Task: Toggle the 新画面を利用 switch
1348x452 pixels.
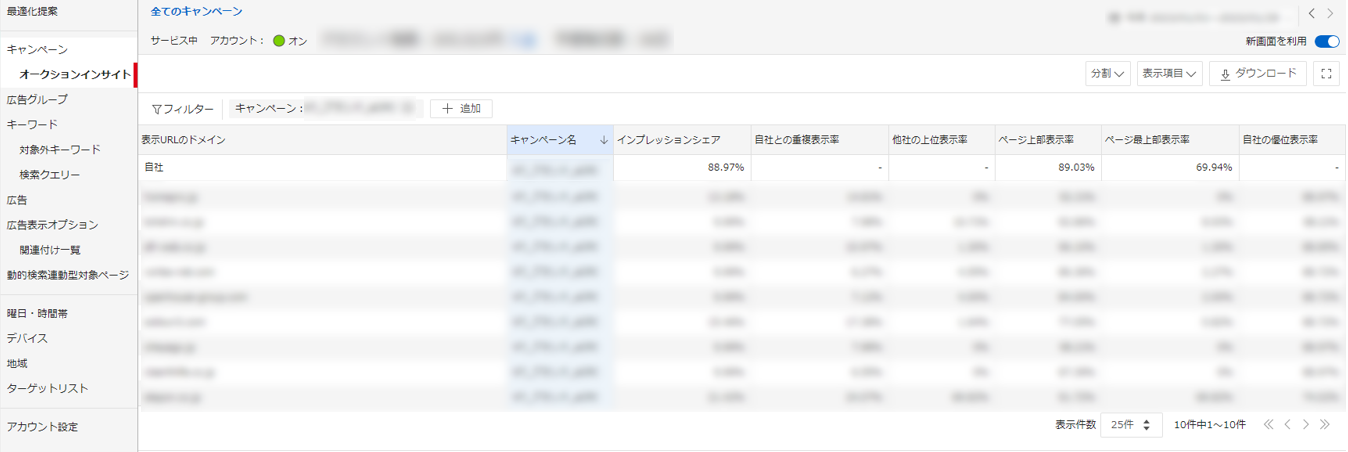Action: click(x=1327, y=42)
